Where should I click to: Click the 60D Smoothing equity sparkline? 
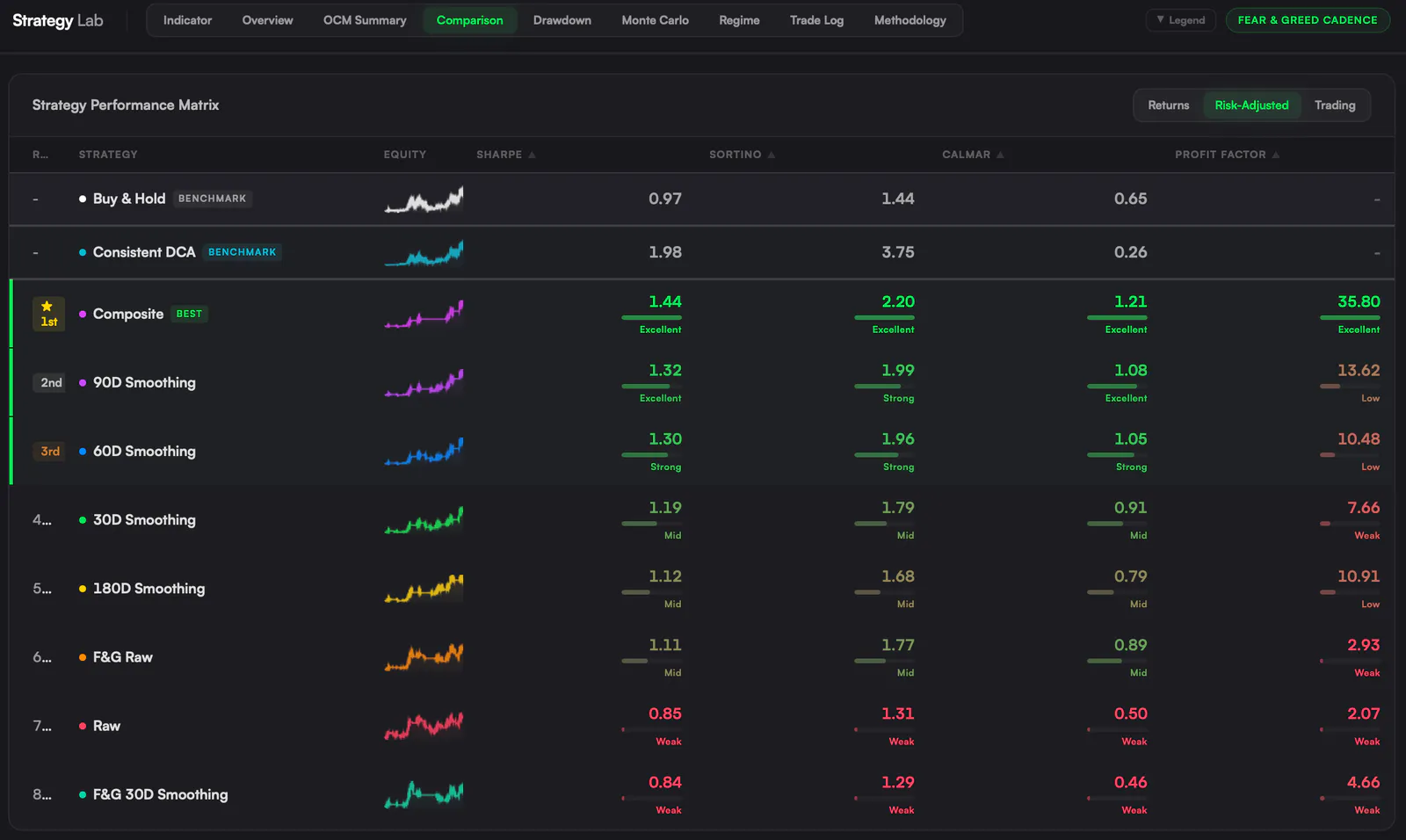424,452
